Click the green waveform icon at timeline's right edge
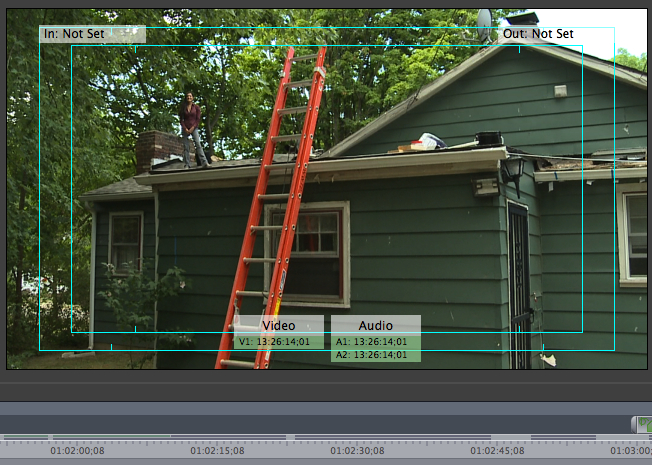Viewport: 652px width, 465px height. click(641, 424)
